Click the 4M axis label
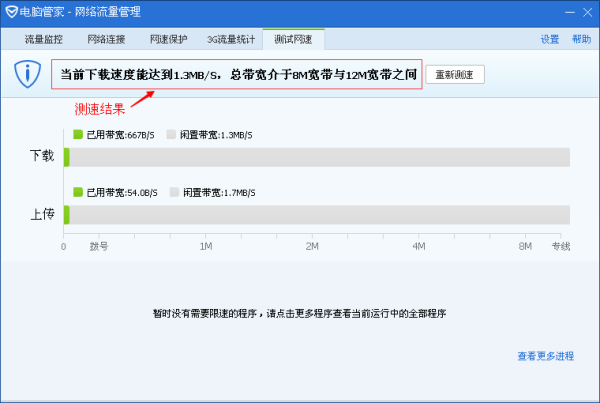 click(419, 246)
